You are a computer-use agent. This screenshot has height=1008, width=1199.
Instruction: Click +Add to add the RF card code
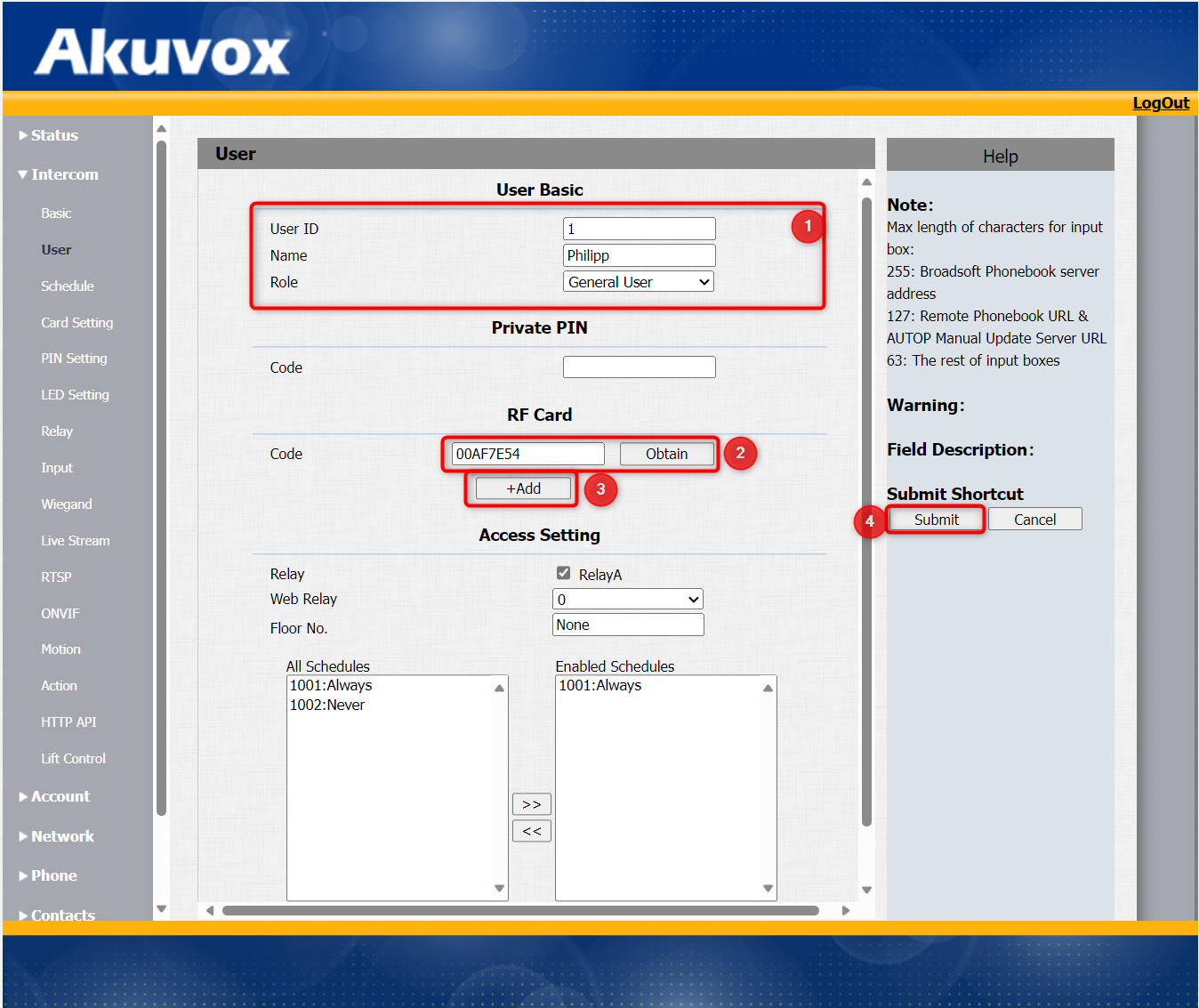pyautogui.click(x=521, y=488)
